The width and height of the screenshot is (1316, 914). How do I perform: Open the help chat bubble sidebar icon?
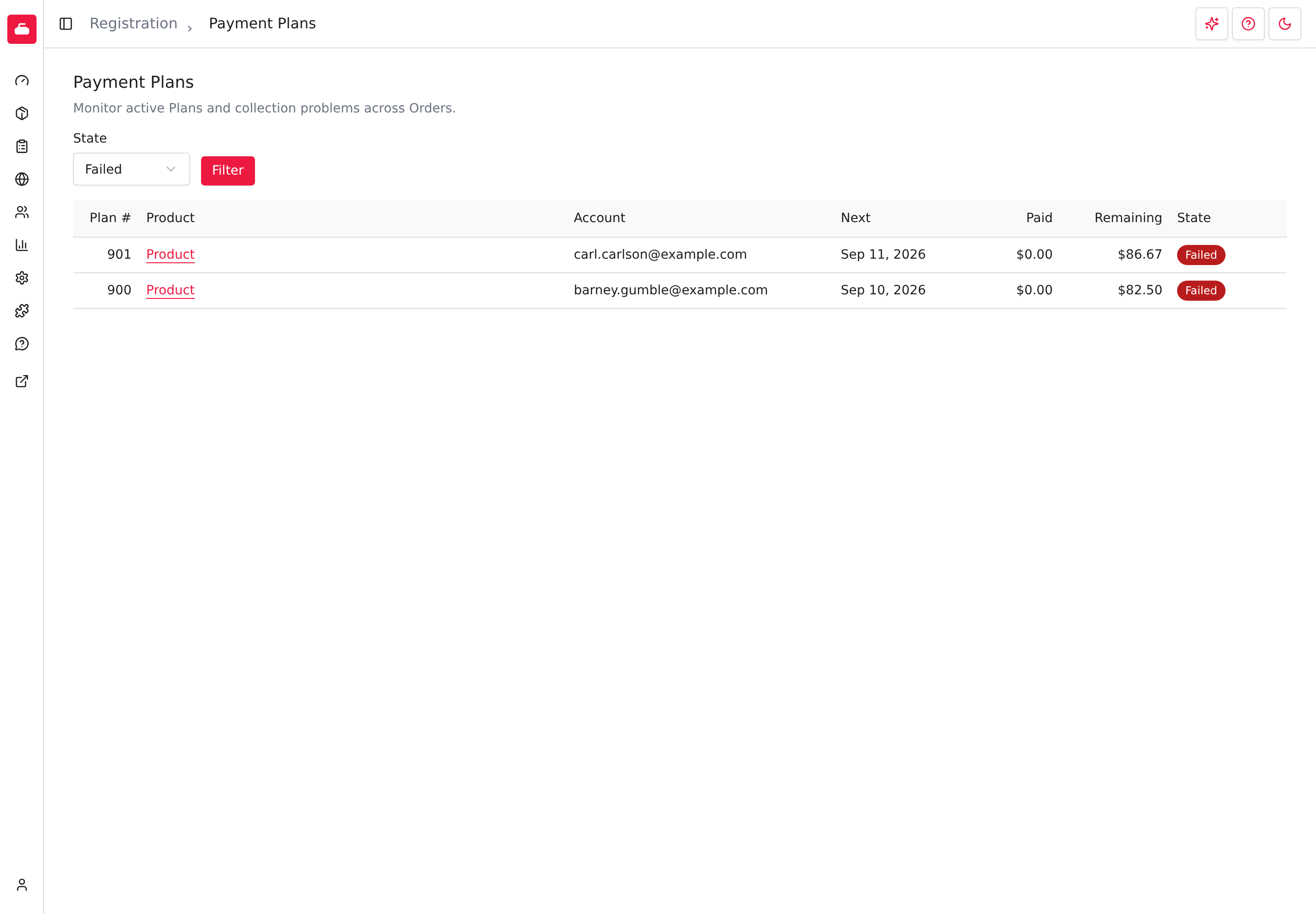(x=22, y=344)
